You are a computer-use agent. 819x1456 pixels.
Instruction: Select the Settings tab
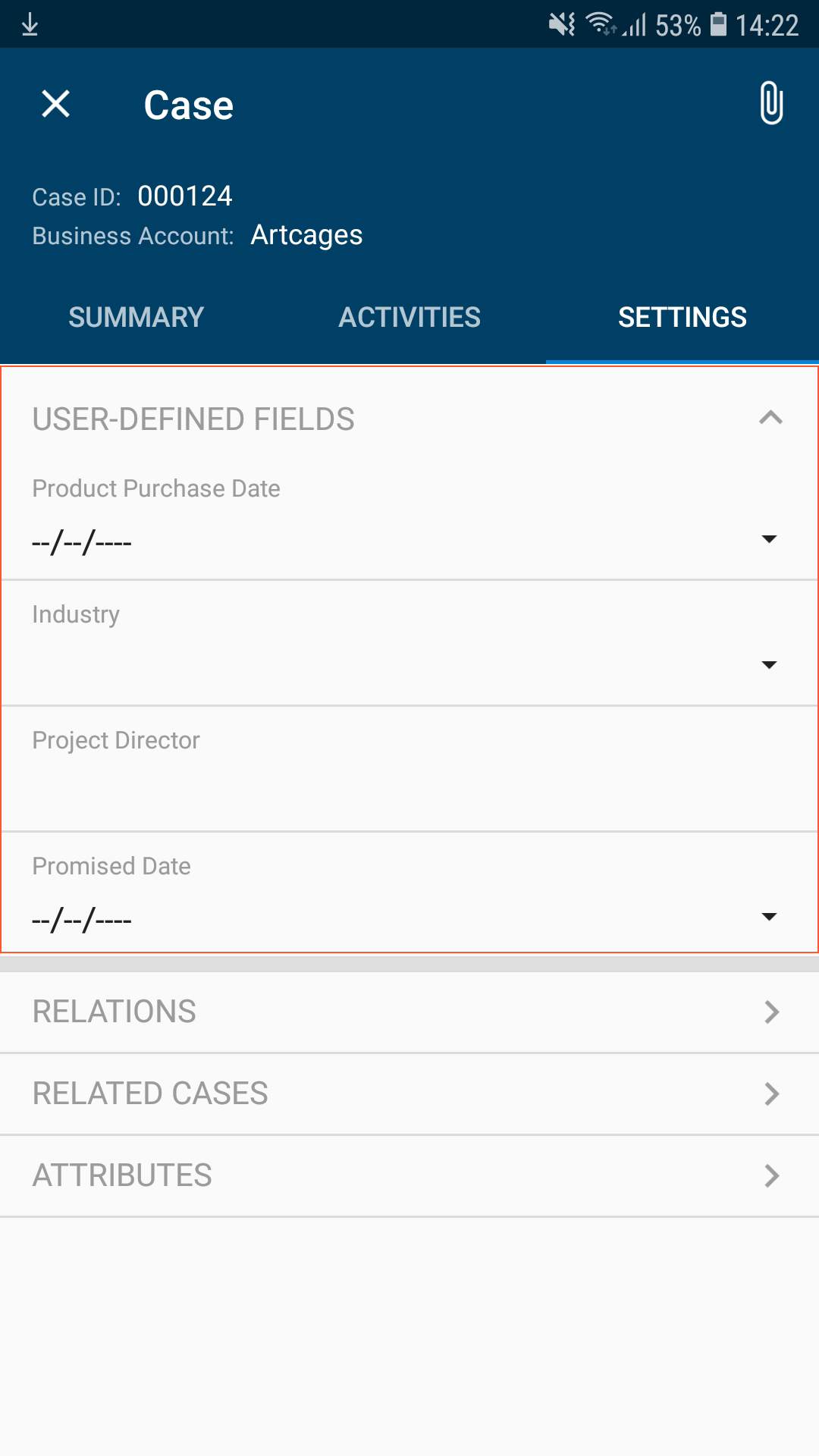(x=682, y=317)
